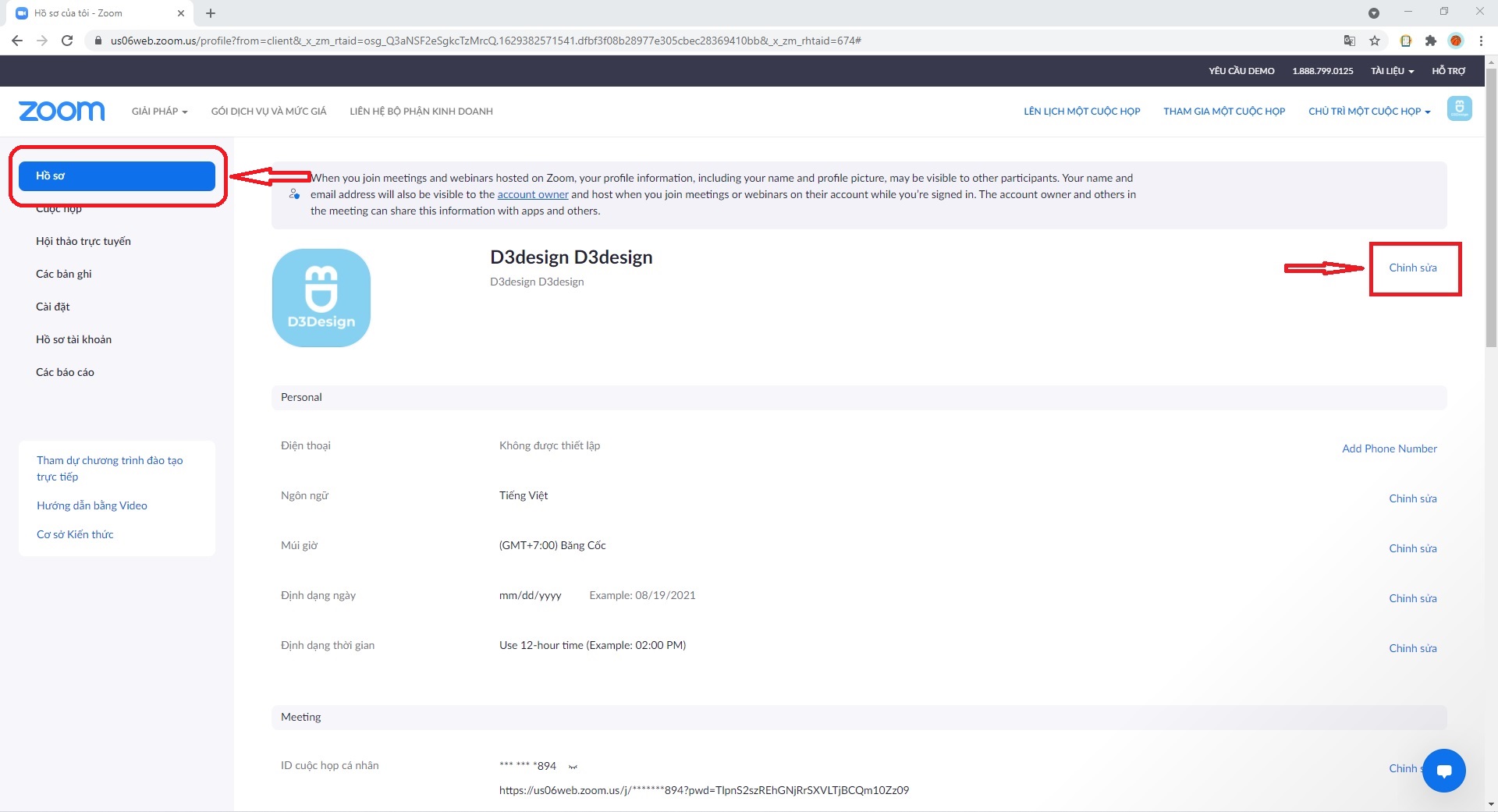Click the Zoom logo
Viewport: 1498px width, 812px height.
(x=62, y=111)
